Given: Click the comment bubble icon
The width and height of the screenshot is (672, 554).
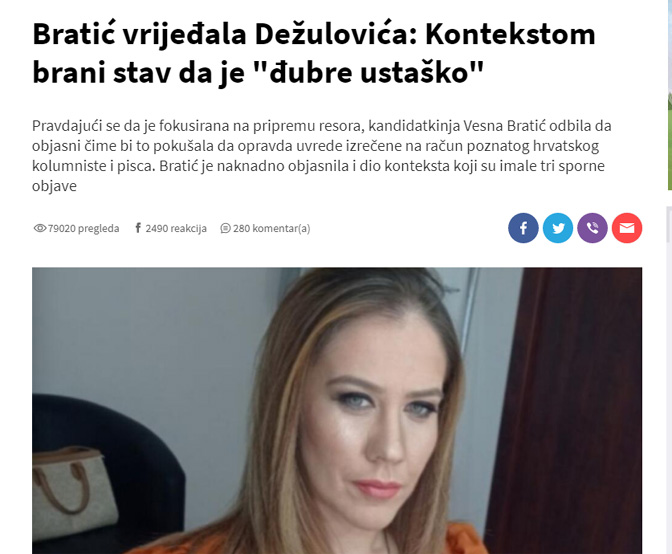Looking at the screenshot, I should (x=225, y=228).
